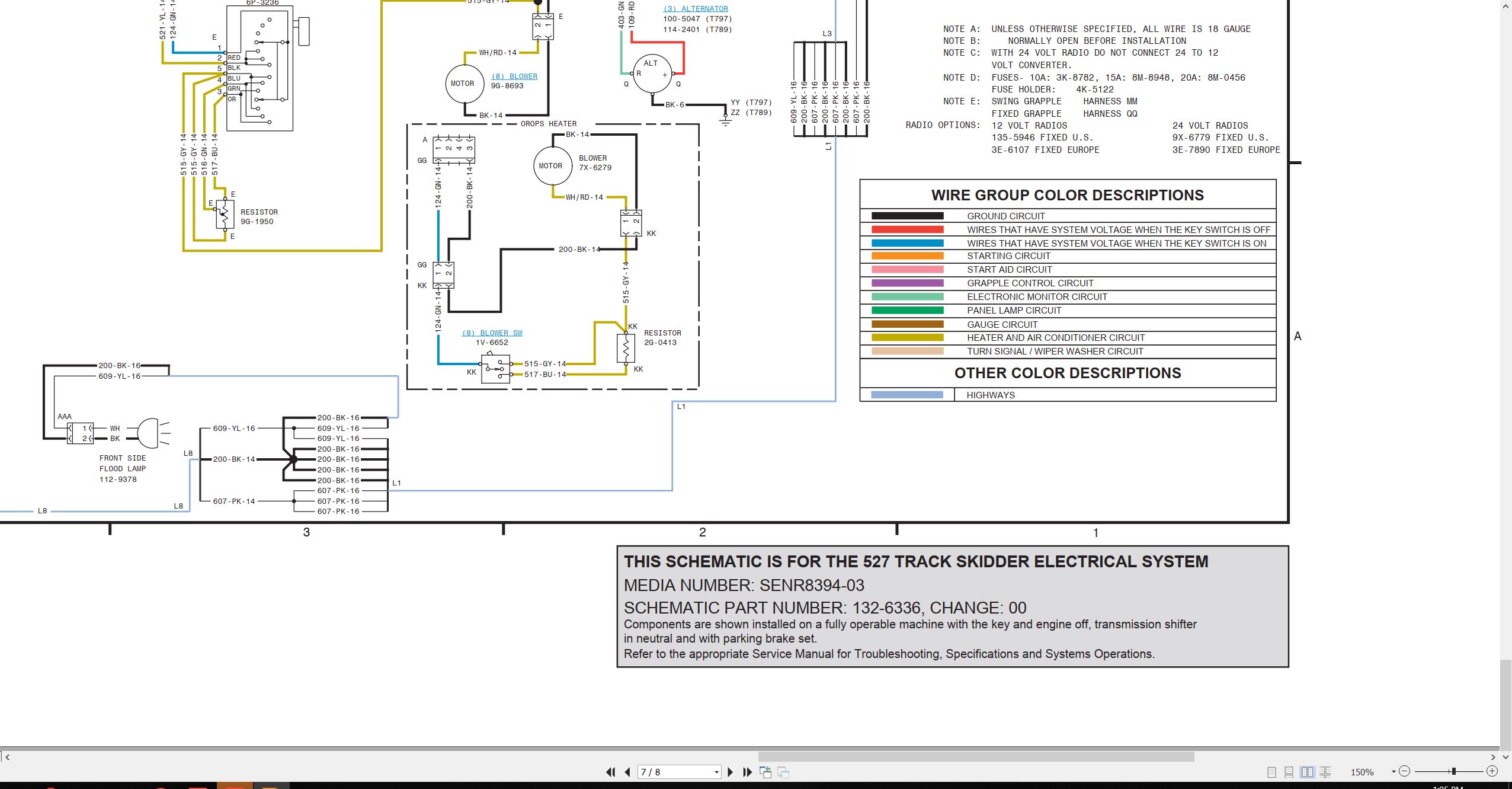Viewport: 1512px width, 789px height.
Task: Click 'SCHEMATIC PART NUMBER: 132-6336' text
Action: (773, 608)
